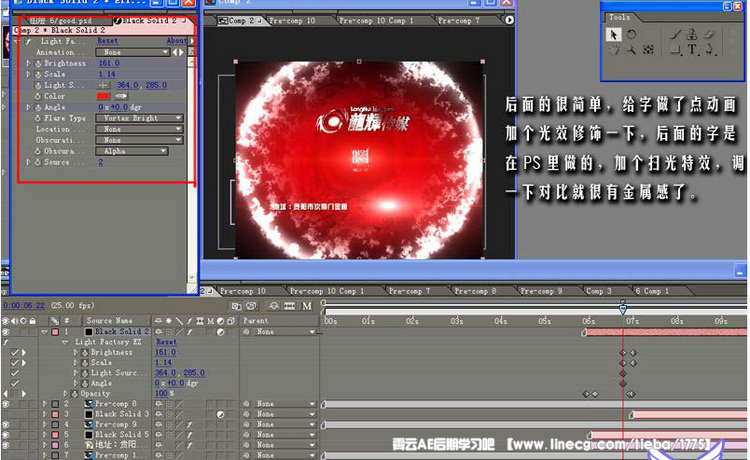Toggle the Light Source keyframe checkbox in timeline
The image size is (750, 460).
[x=15, y=373]
